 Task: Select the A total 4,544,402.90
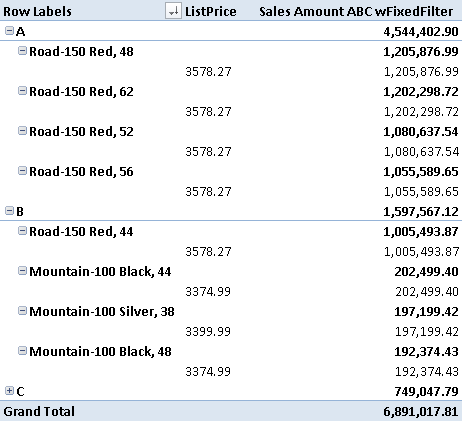pyautogui.click(x=421, y=32)
